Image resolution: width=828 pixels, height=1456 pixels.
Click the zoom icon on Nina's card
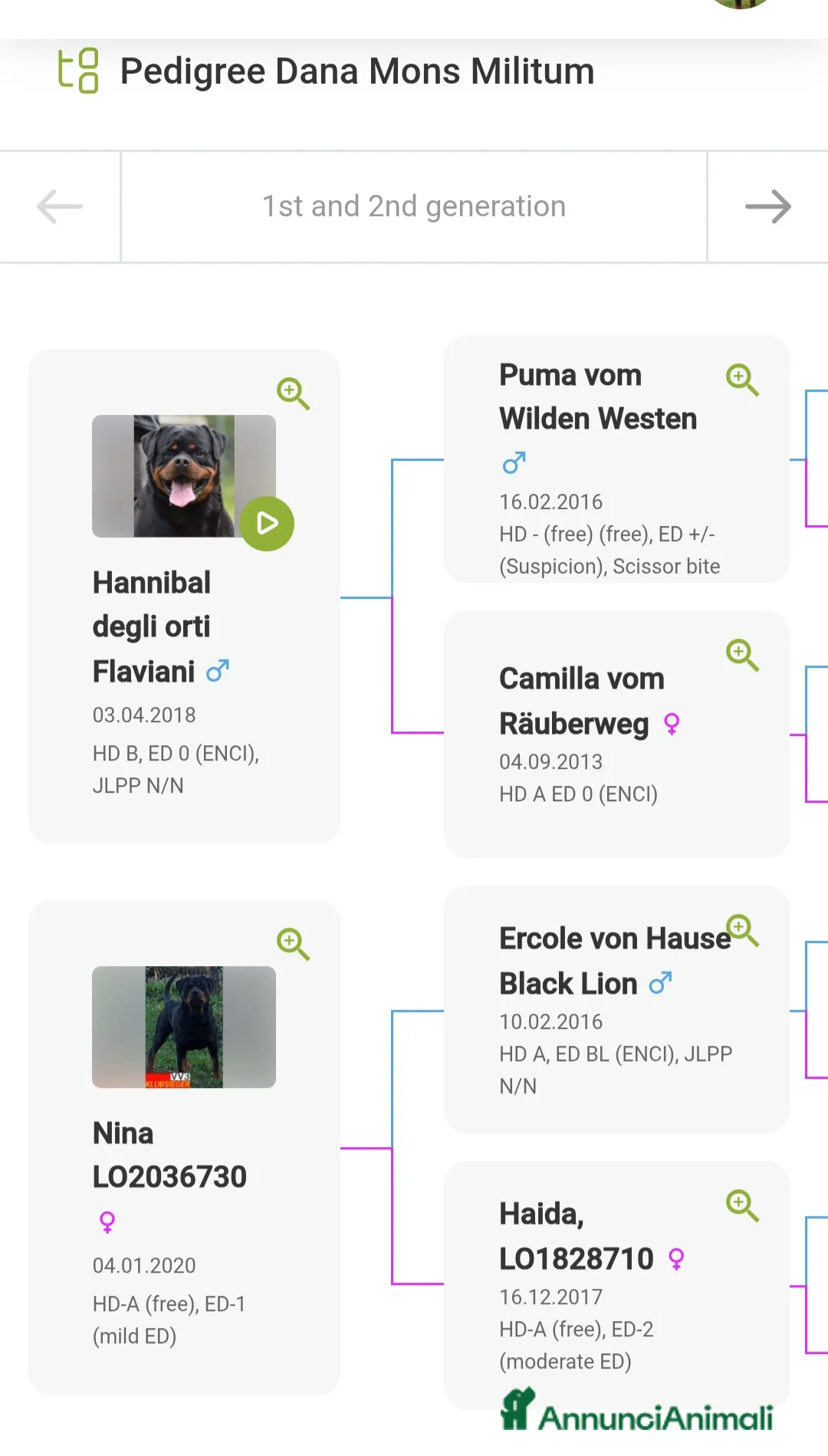click(x=292, y=944)
